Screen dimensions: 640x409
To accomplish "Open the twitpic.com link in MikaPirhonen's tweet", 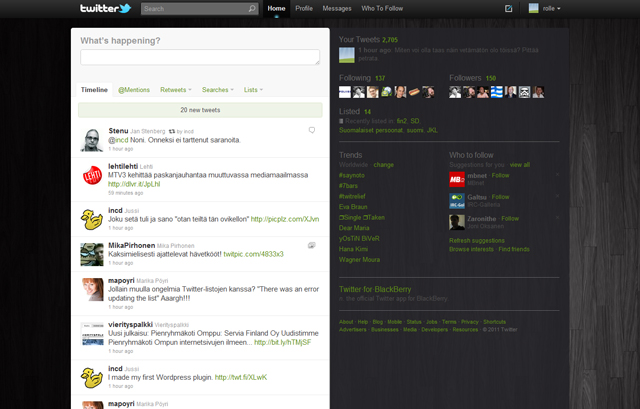I will (x=253, y=254).
